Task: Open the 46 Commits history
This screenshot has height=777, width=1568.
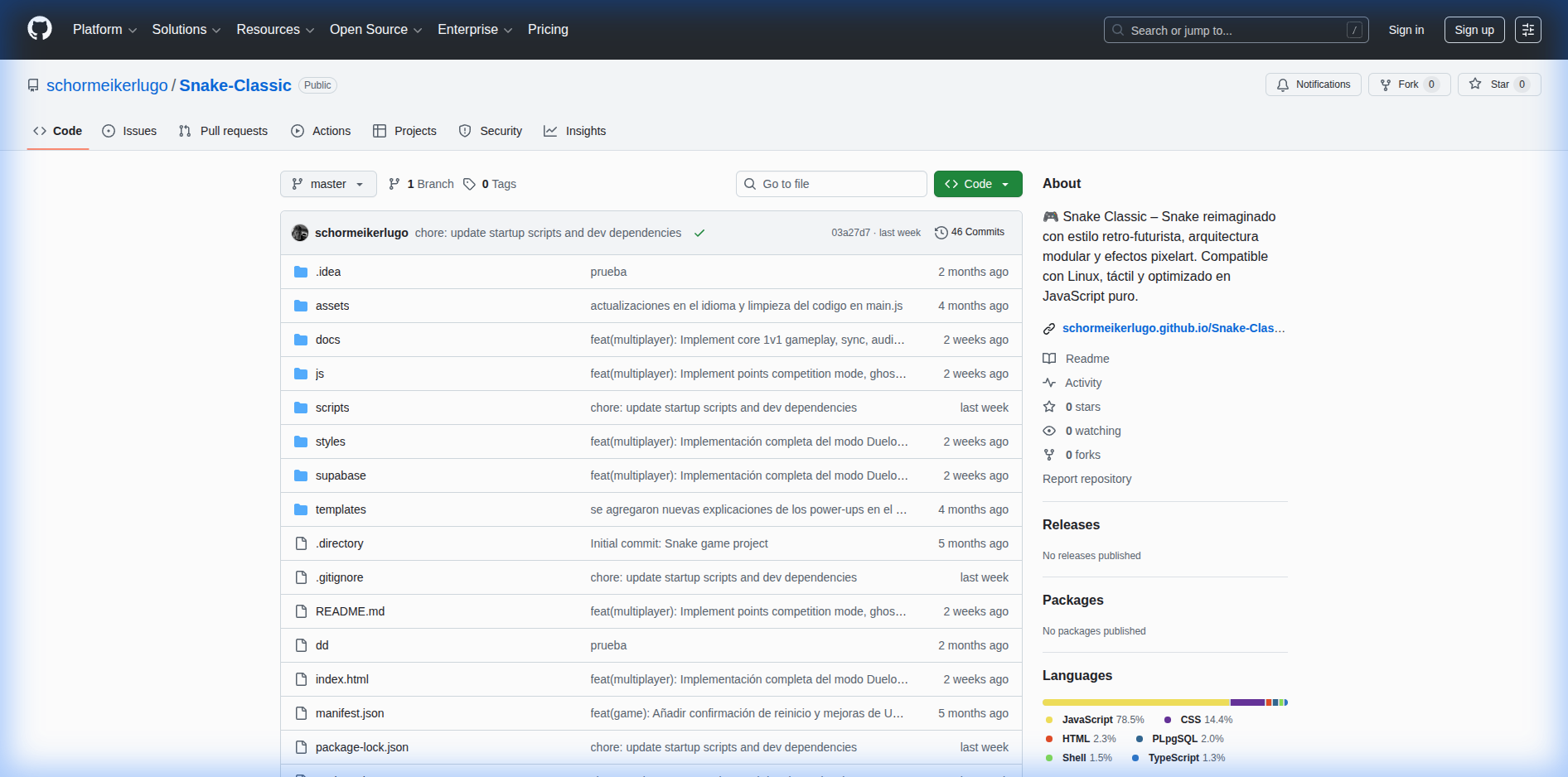Action: [970, 232]
